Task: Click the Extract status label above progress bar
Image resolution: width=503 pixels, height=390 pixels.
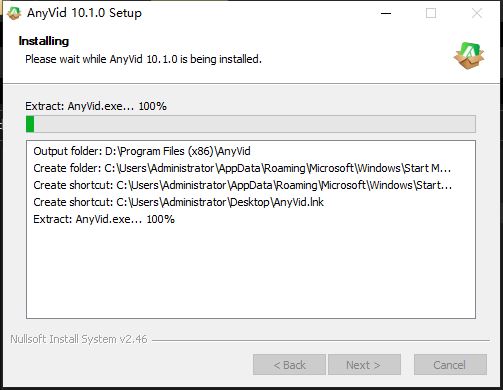Action: click(96, 106)
